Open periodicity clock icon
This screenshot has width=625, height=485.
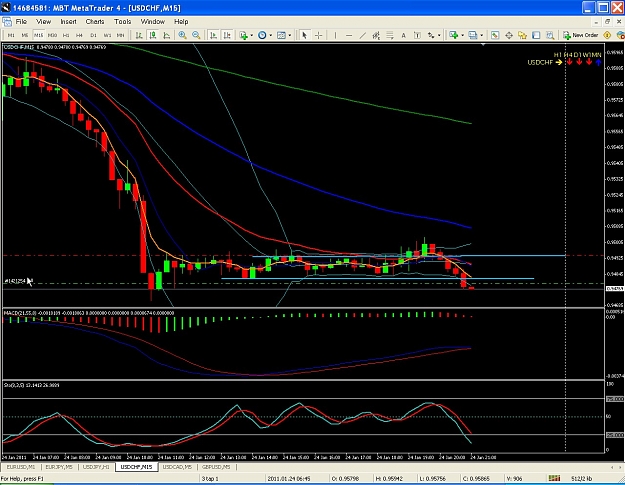pyautogui.click(x=262, y=35)
